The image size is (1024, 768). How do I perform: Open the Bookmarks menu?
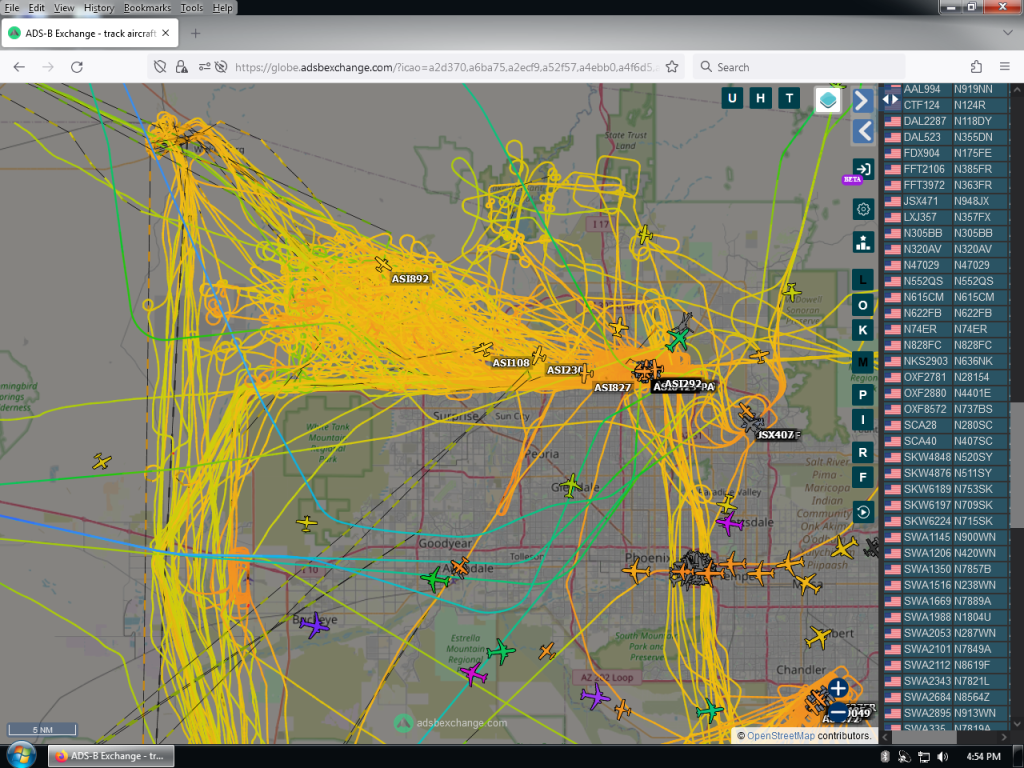click(x=147, y=8)
